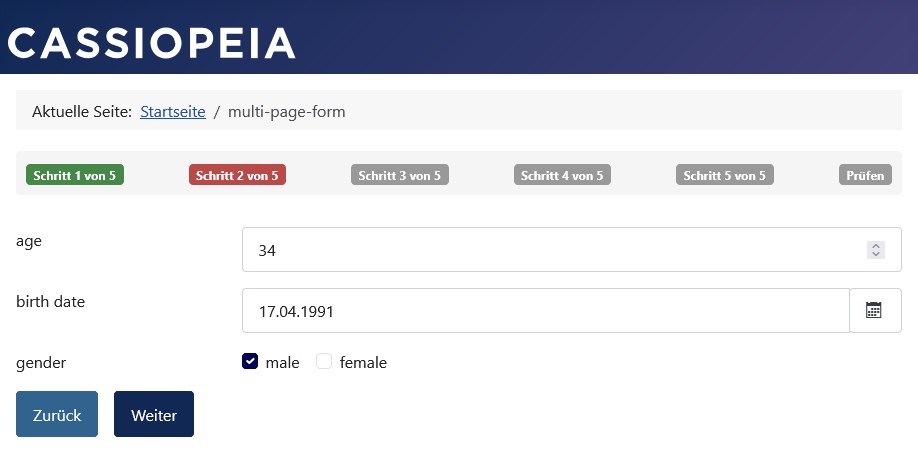The image size is (918, 473).
Task: Switch to Schritt 5 von 5
Action: point(725,175)
